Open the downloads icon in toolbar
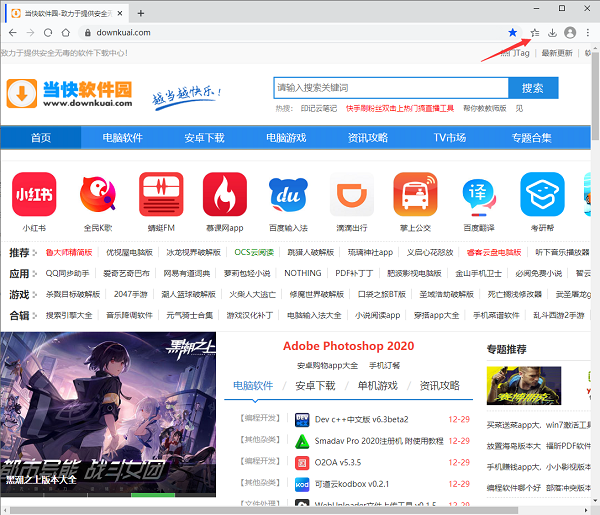600x515 pixels. tap(552, 33)
